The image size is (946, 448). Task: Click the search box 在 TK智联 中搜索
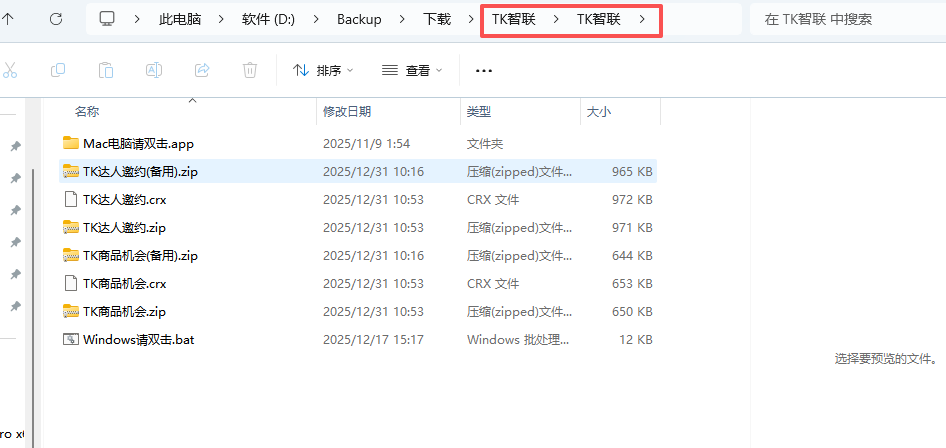(845, 19)
